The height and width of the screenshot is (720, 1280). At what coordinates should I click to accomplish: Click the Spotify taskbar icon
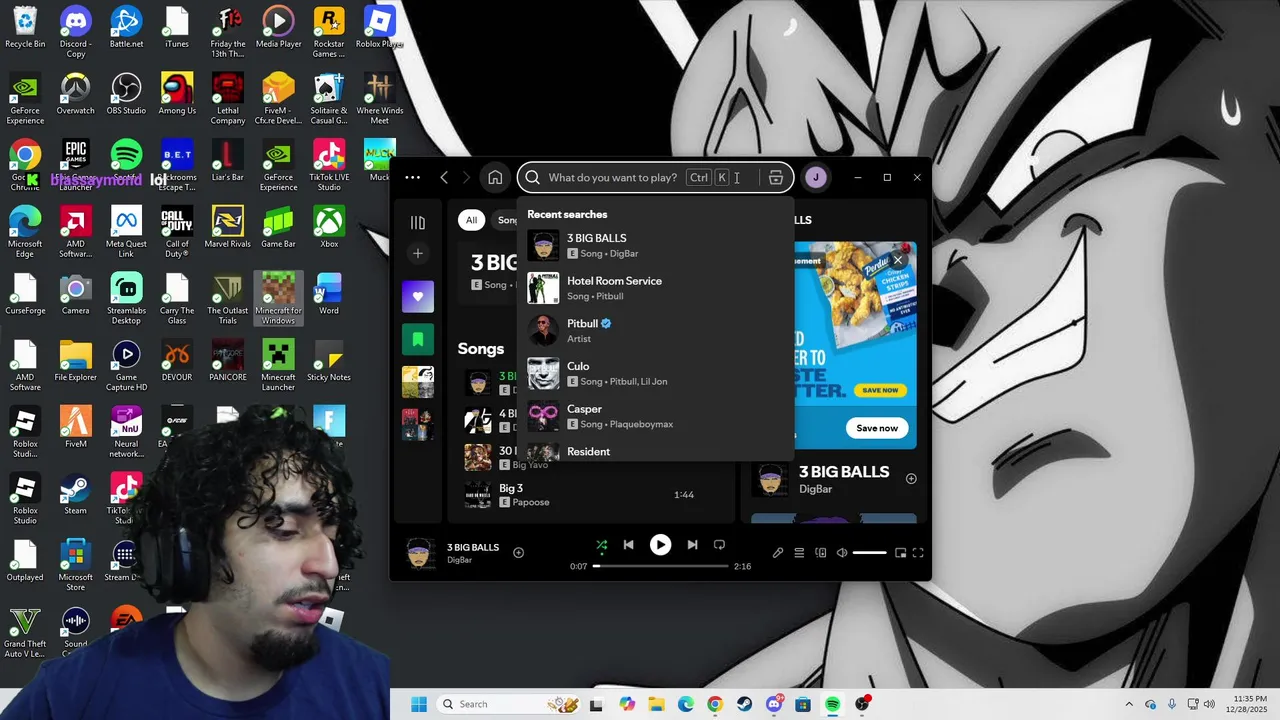(832, 704)
